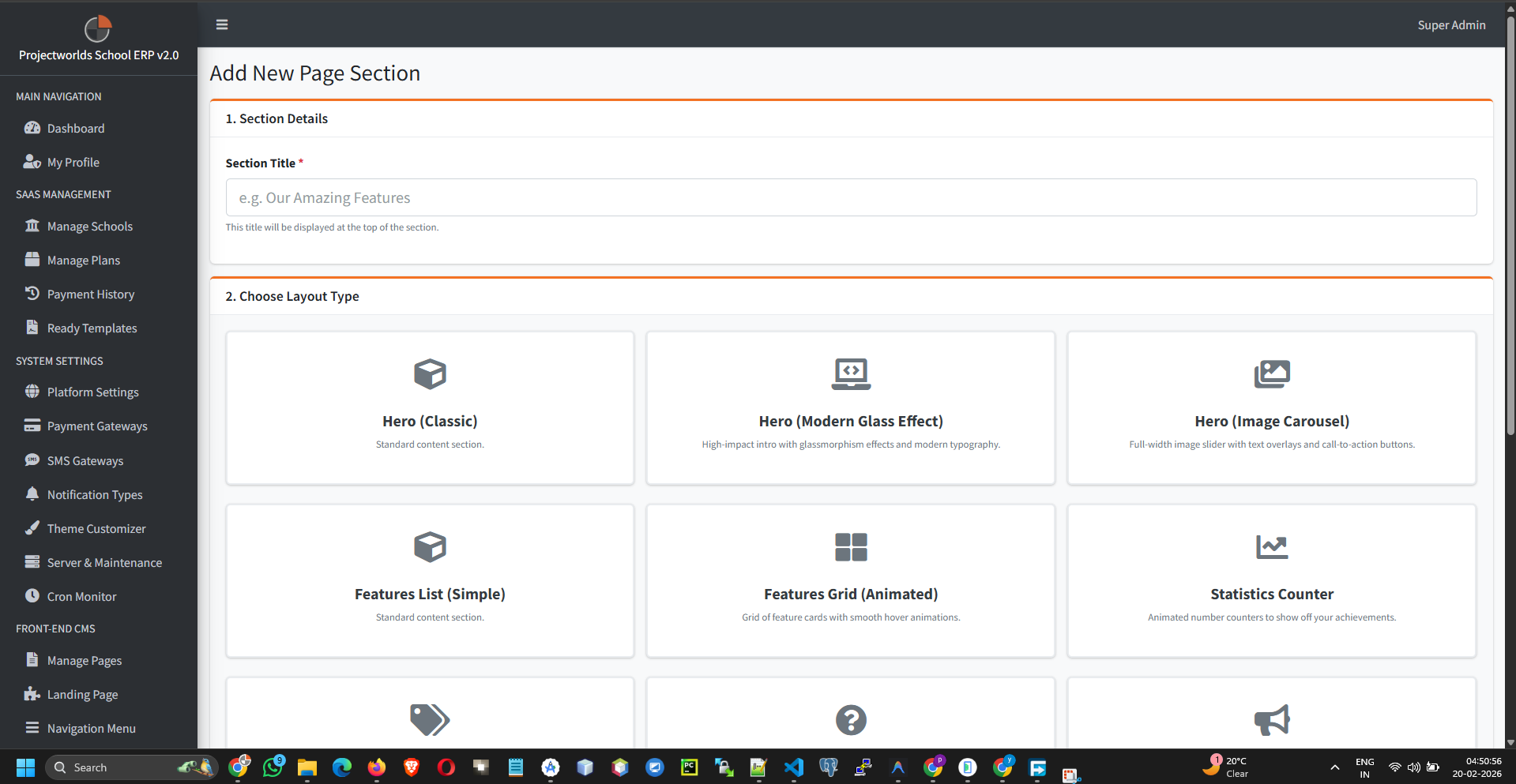Open Theme Customizer via its brush icon
The width and height of the screenshot is (1516, 784).
tap(32, 527)
